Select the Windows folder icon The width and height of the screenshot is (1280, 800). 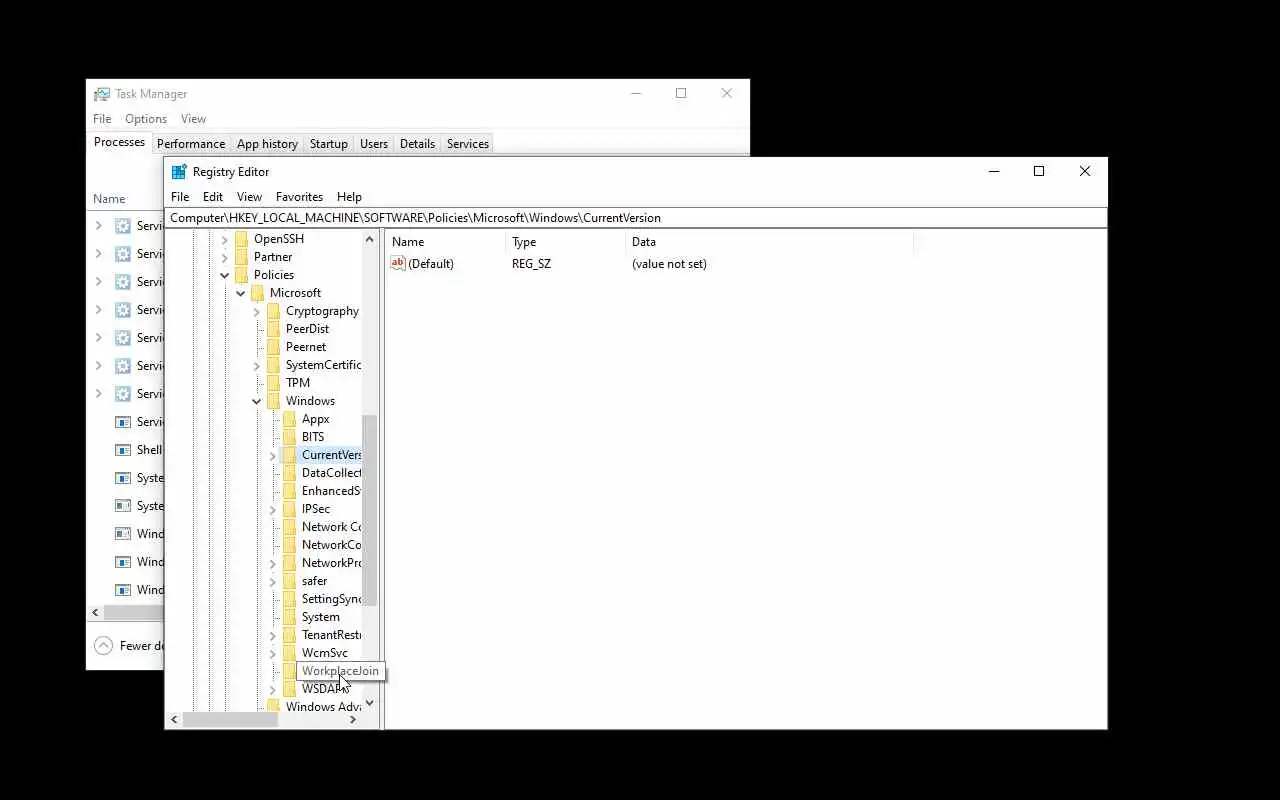tap(273, 401)
